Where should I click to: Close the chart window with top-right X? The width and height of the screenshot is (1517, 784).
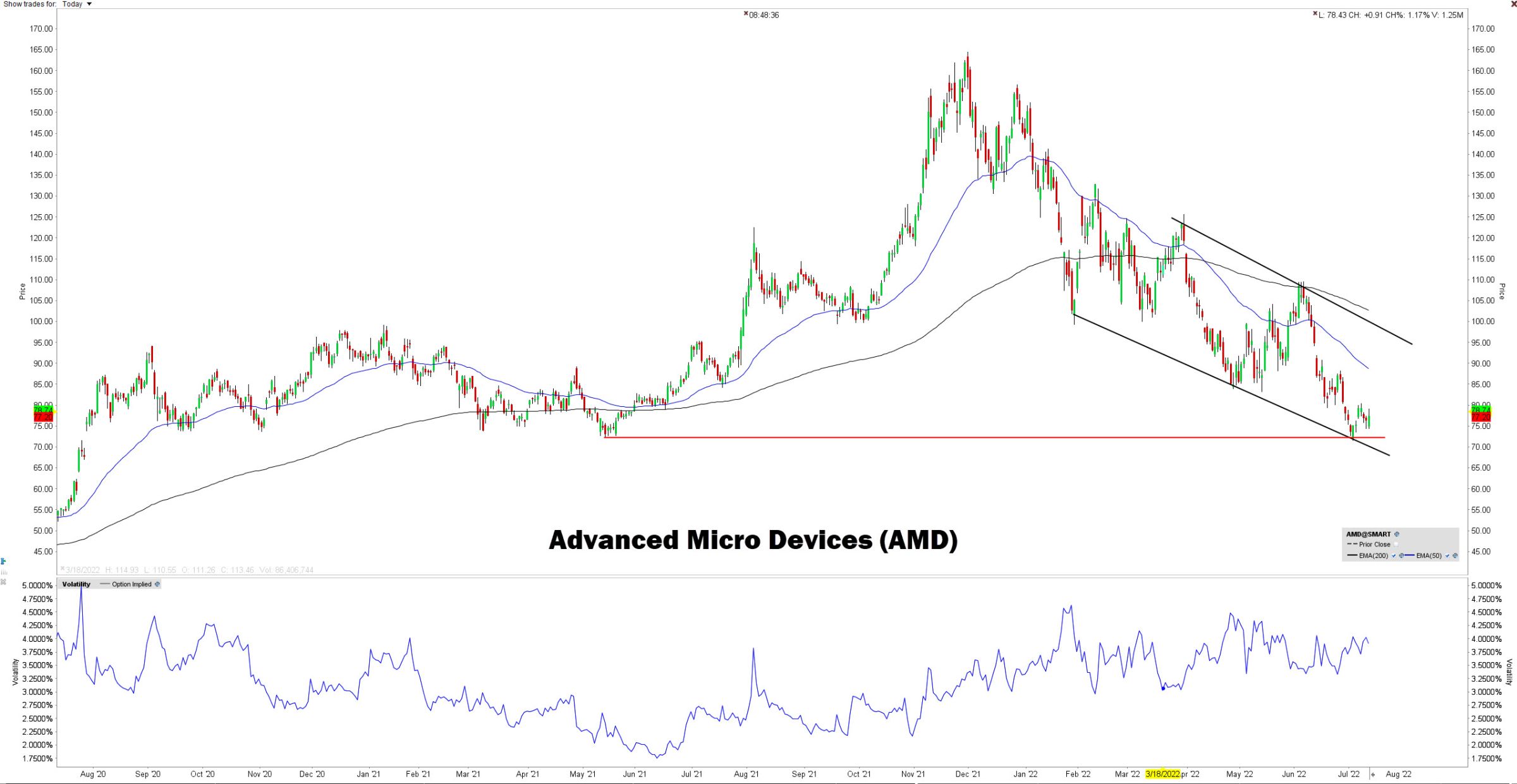click(1513, 4)
